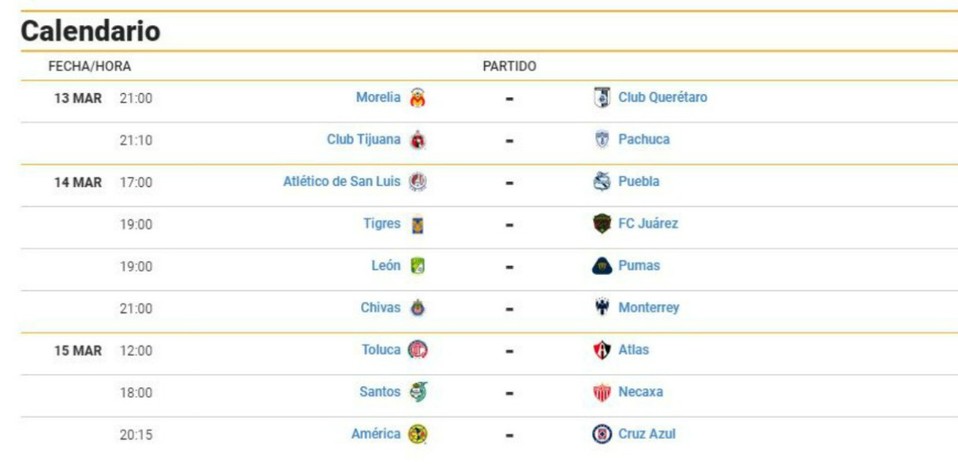Screen dimensions: 958x475
Task: Open the Pachuca team link
Action: (644, 139)
